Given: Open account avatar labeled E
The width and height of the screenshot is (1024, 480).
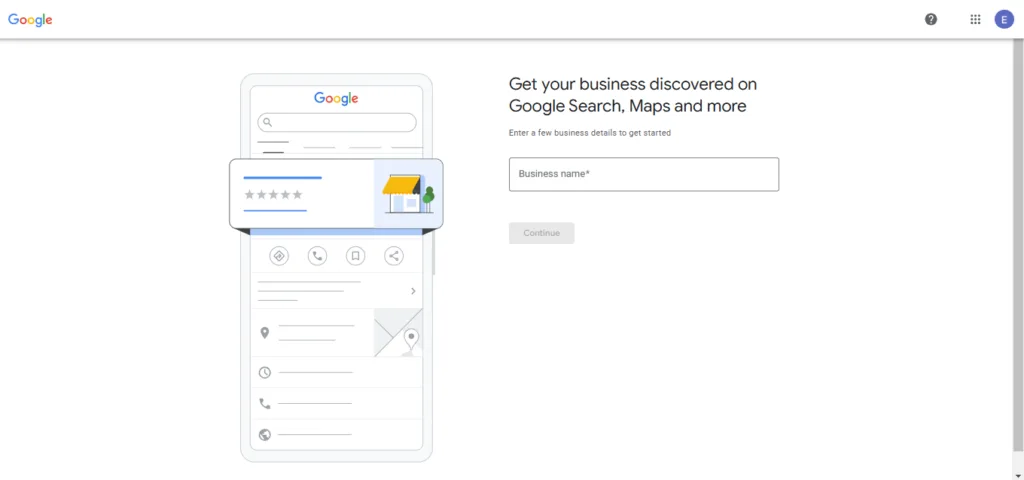Looking at the screenshot, I should click(x=1004, y=20).
